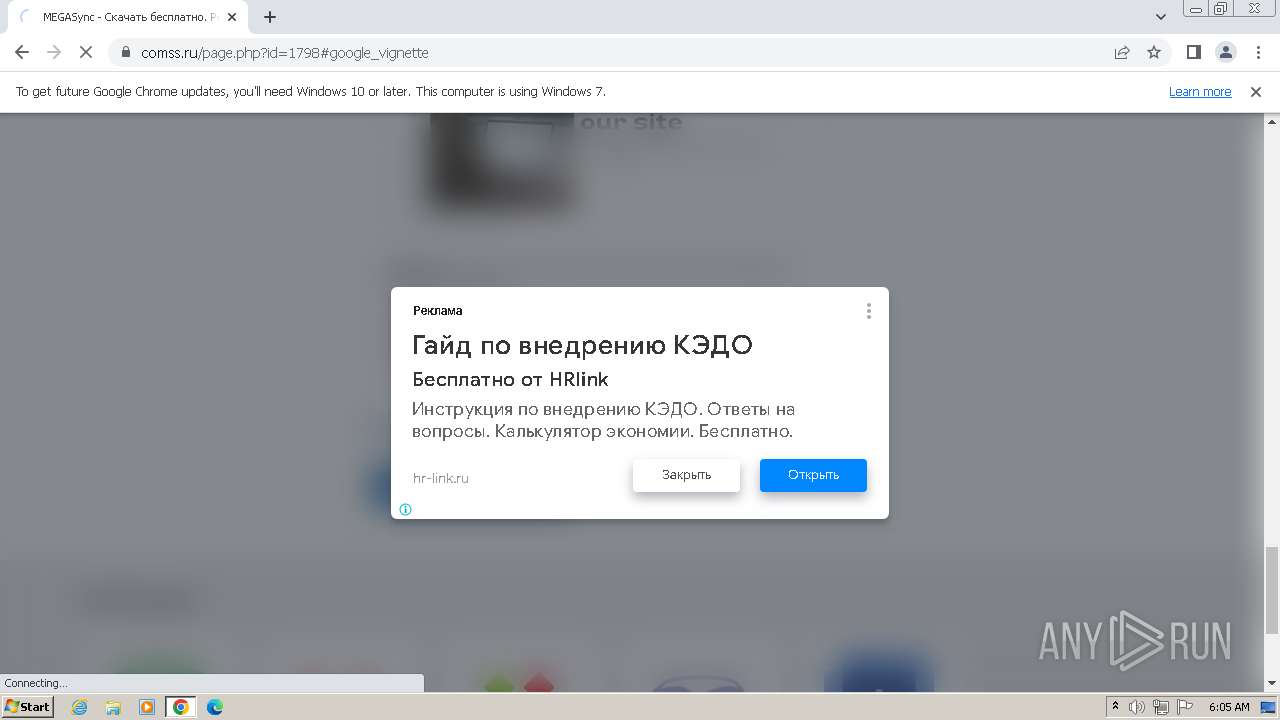Select the MEGASync browser tab

click(127, 17)
